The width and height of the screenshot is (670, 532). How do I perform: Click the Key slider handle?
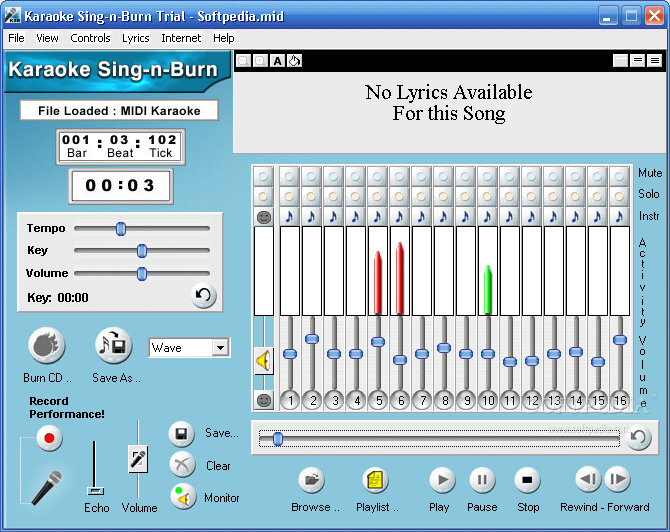[x=142, y=251]
